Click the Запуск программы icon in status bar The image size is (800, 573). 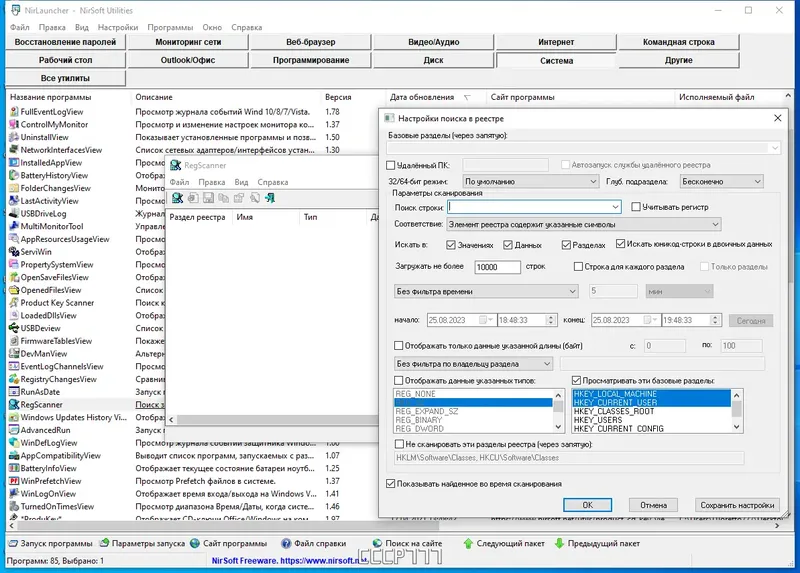click(x=13, y=543)
